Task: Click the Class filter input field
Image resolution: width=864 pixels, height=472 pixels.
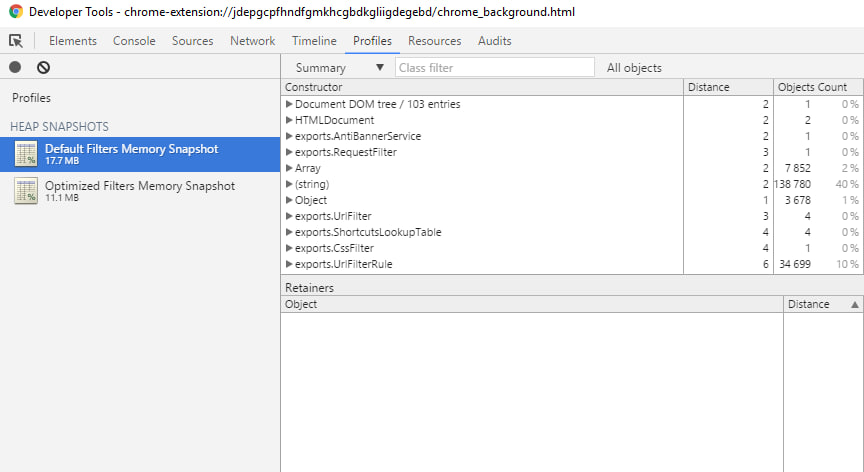Action: [x=494, y=68]
